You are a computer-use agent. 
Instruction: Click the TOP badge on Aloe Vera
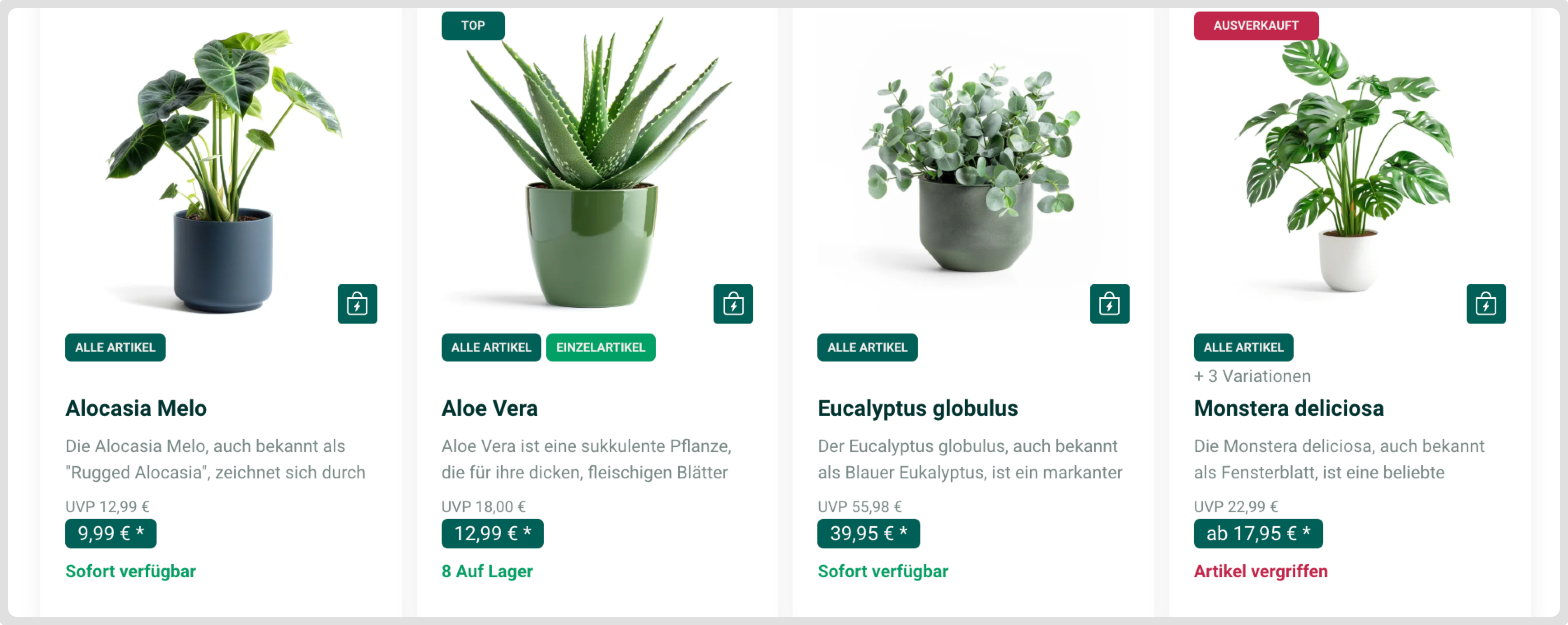point(473,26)
